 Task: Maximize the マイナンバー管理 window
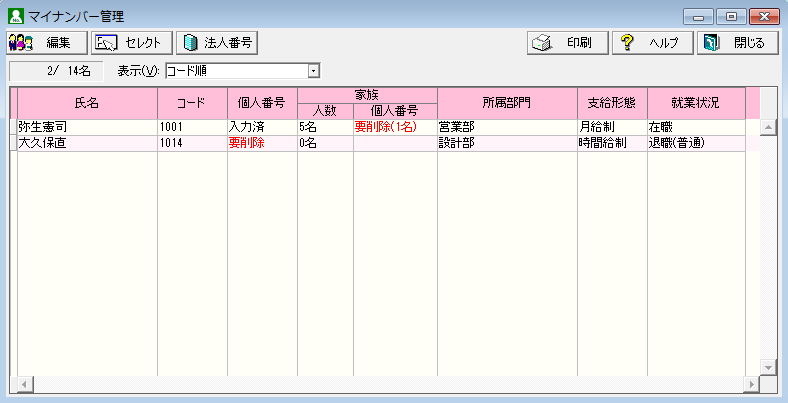coord(731,17)
